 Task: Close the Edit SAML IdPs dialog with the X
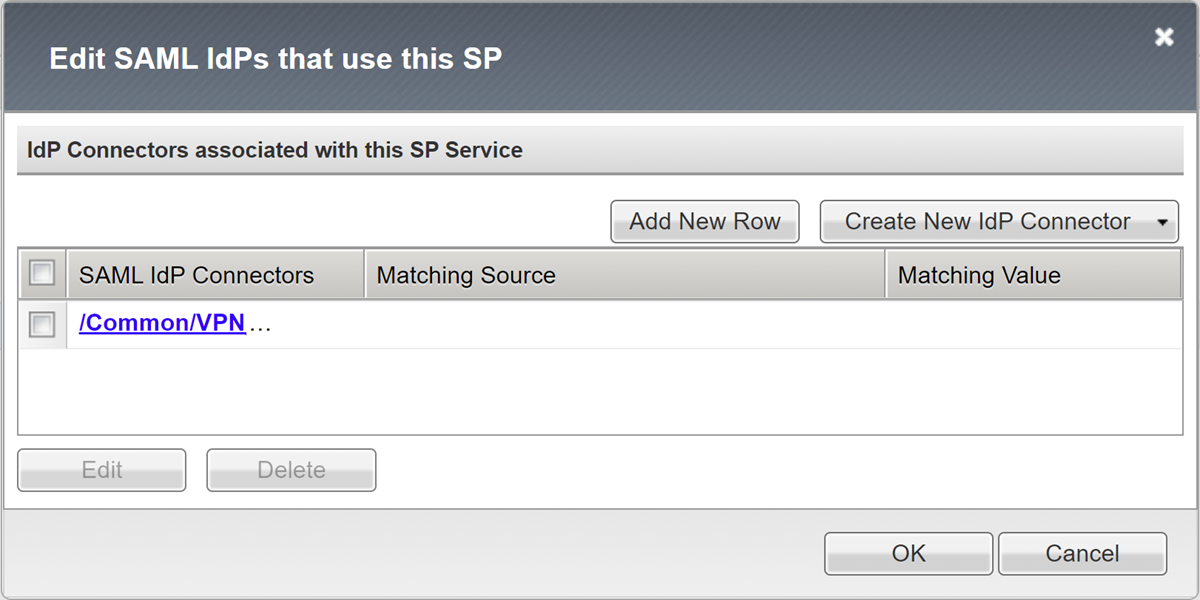point(1163,37)
